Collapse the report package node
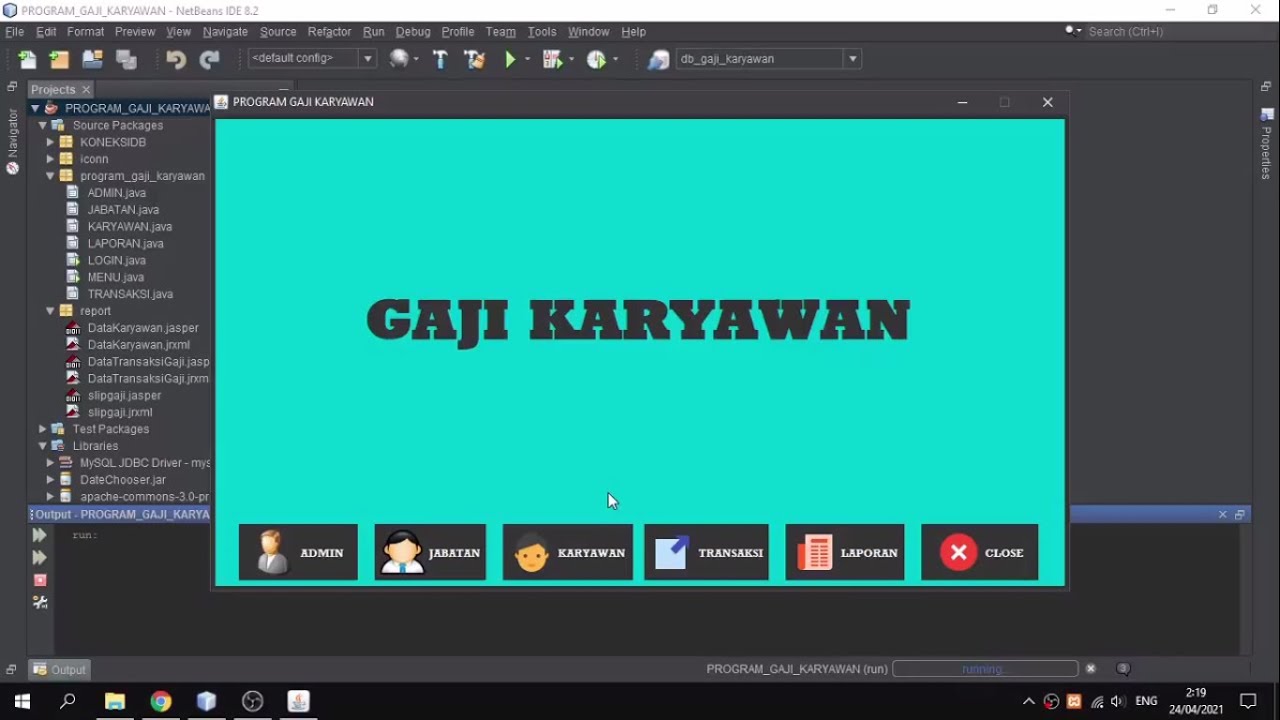1280x720 pixels. click(50, 311)
